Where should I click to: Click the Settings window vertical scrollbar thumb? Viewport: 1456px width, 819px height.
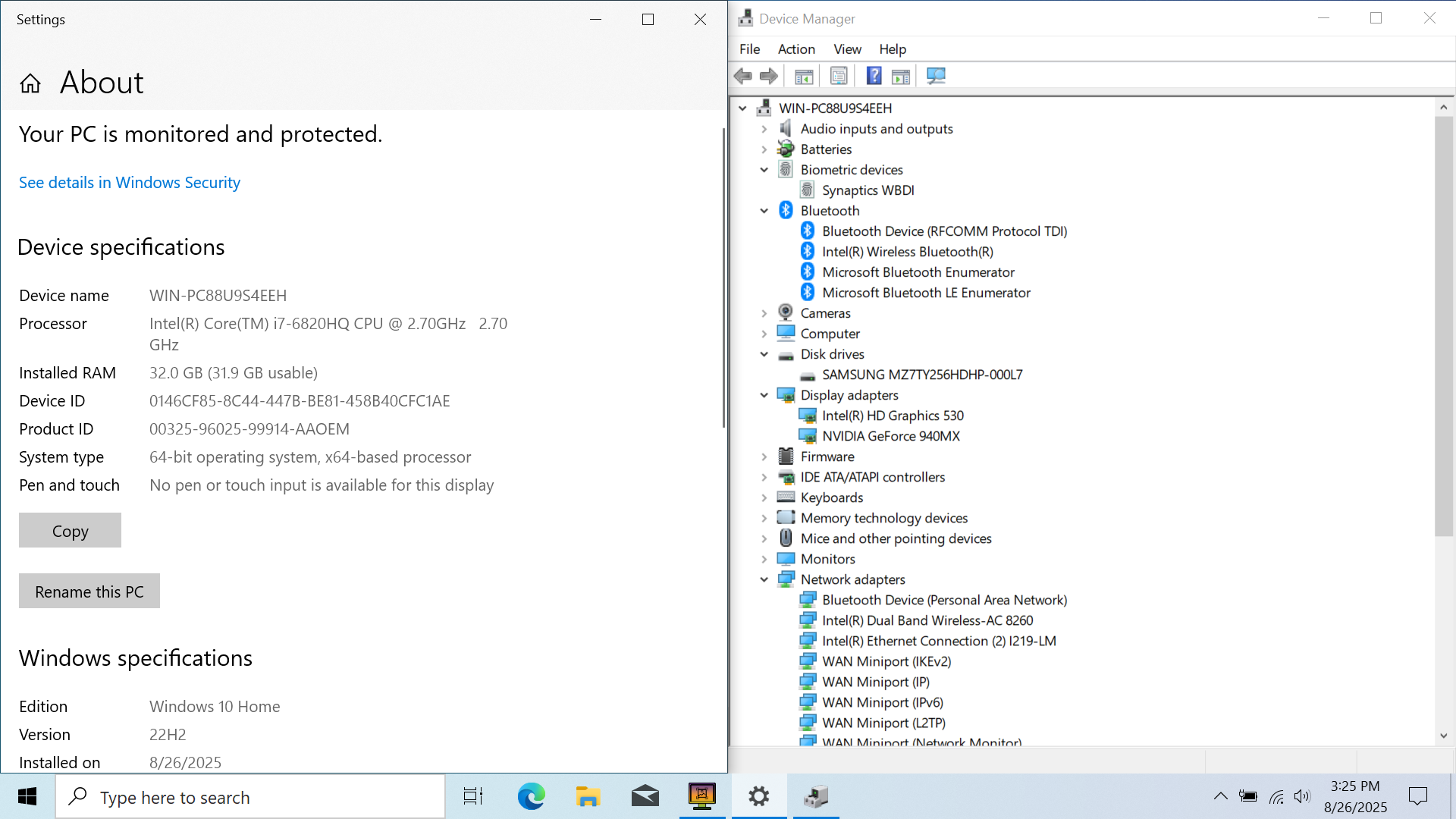[723, 278]
